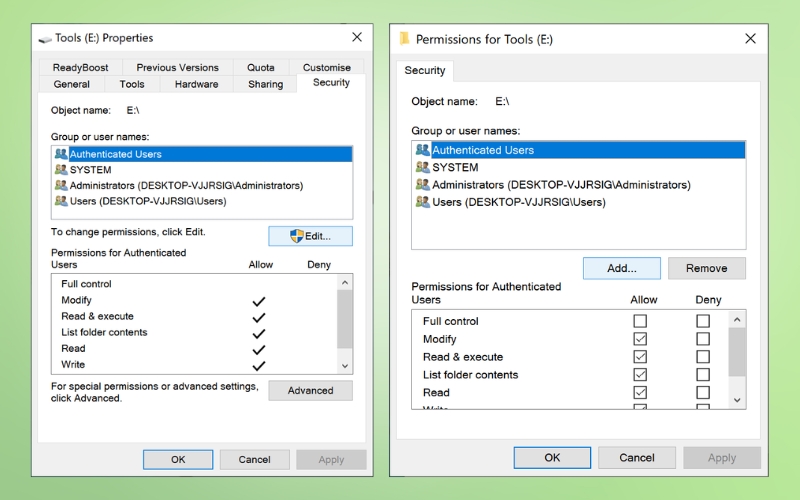Click the Add... button
The width and height of the screenshot is (800, 500).
[x=621, y=268]
